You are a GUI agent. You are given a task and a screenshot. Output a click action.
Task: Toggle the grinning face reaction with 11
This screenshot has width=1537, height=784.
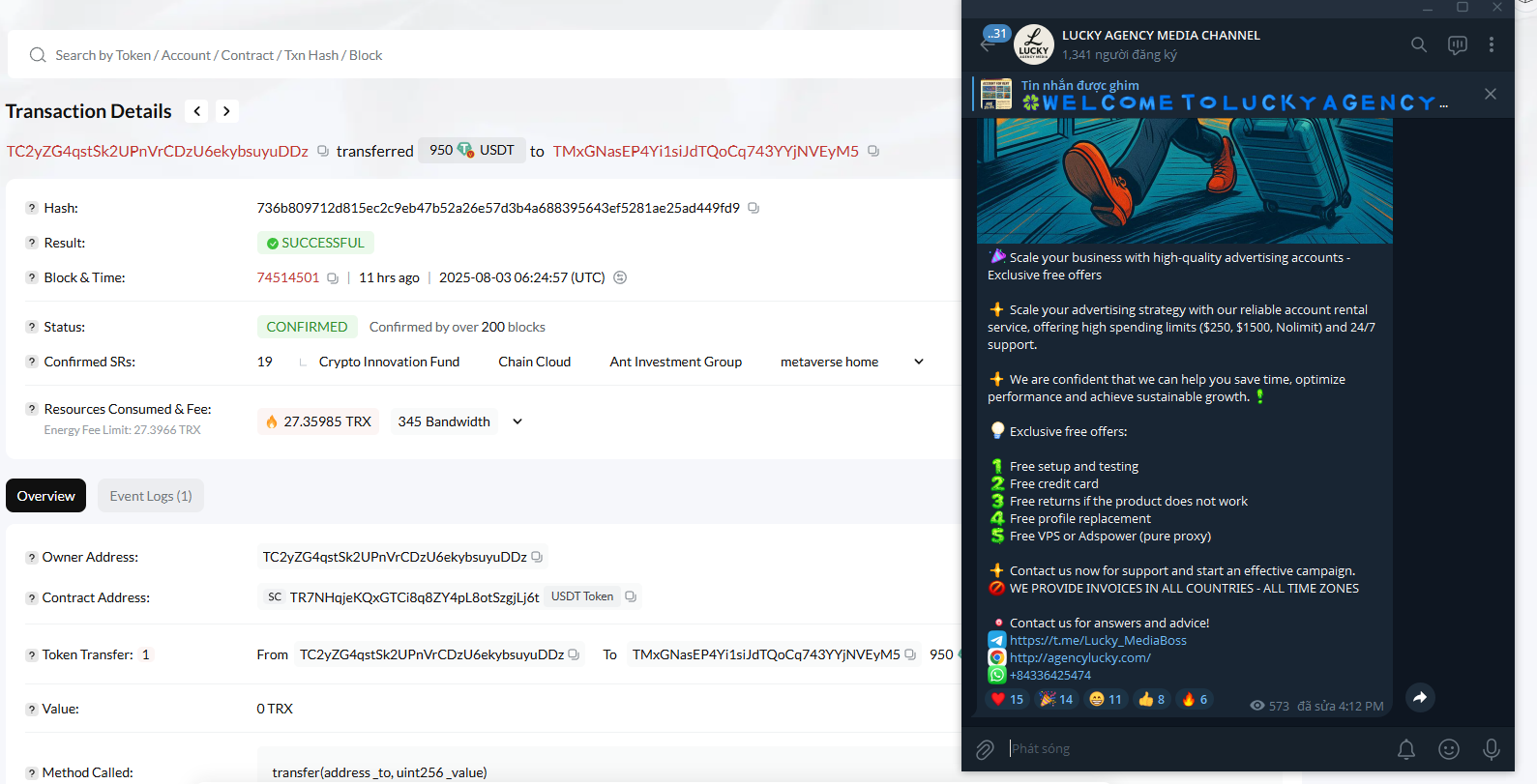coord(1106,699)
